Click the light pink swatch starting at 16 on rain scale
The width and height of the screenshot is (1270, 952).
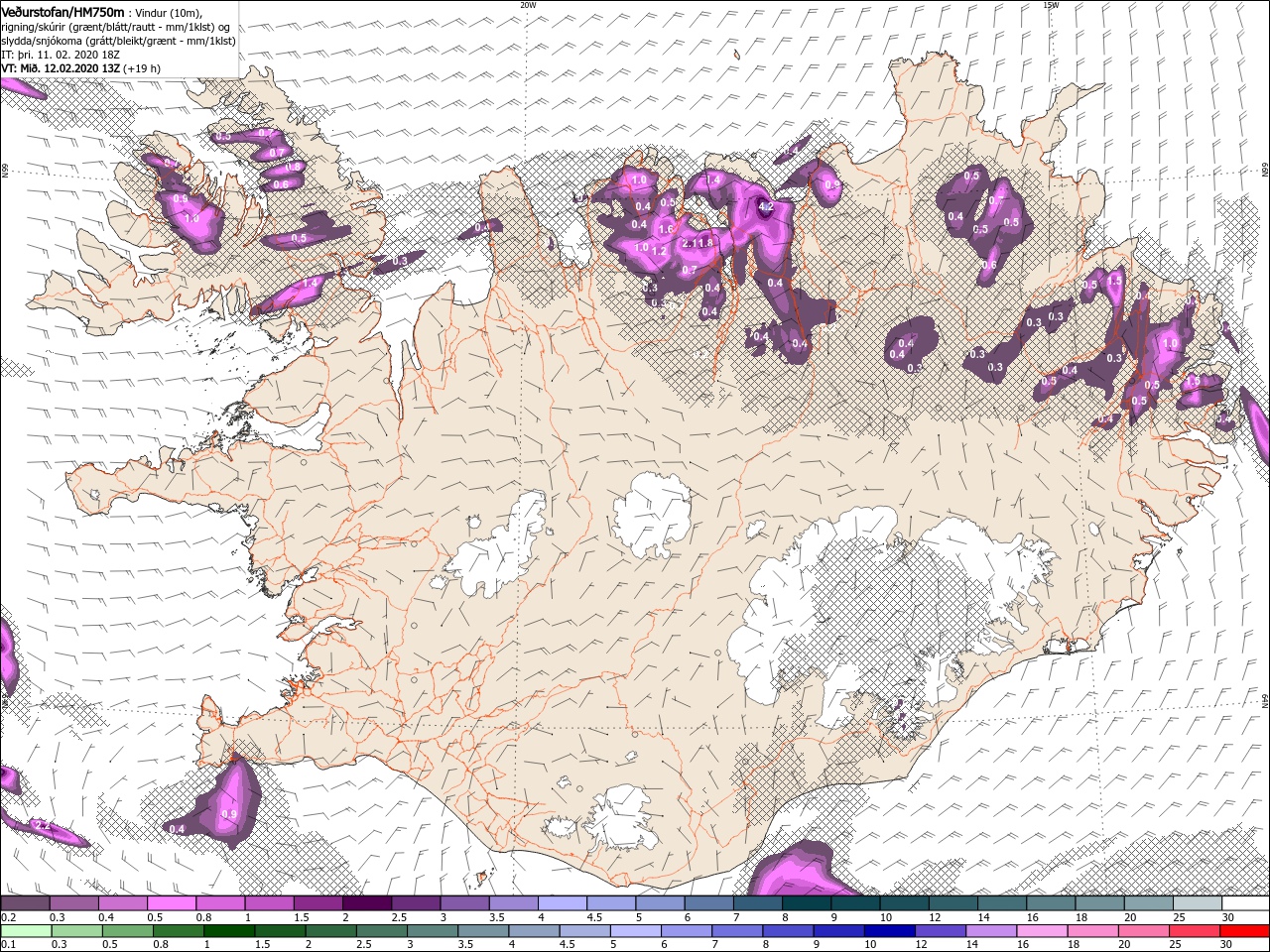(x=1041, y=931)
